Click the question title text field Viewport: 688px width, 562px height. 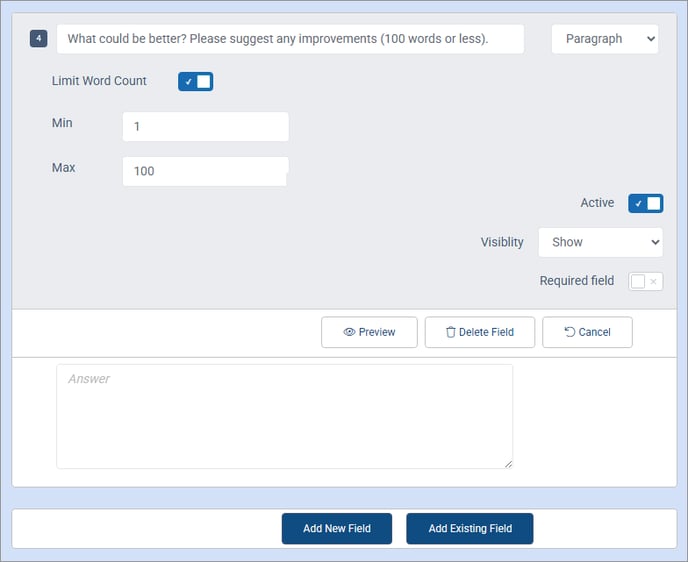[290, 39]
